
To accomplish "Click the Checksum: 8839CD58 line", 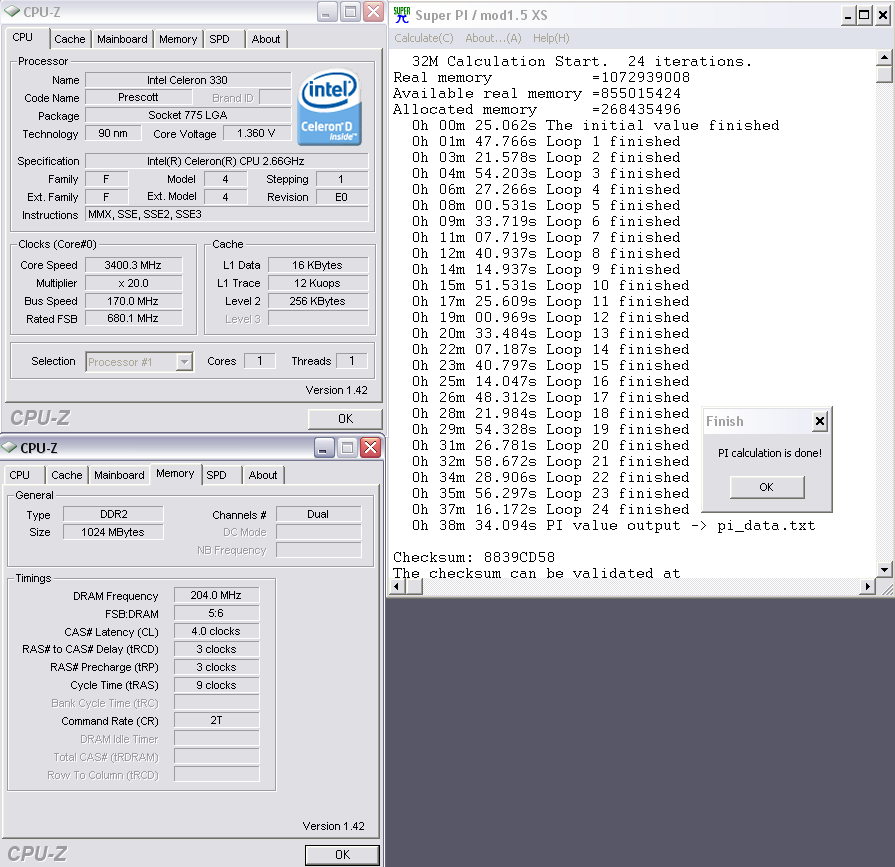I will tap(474, 557).
